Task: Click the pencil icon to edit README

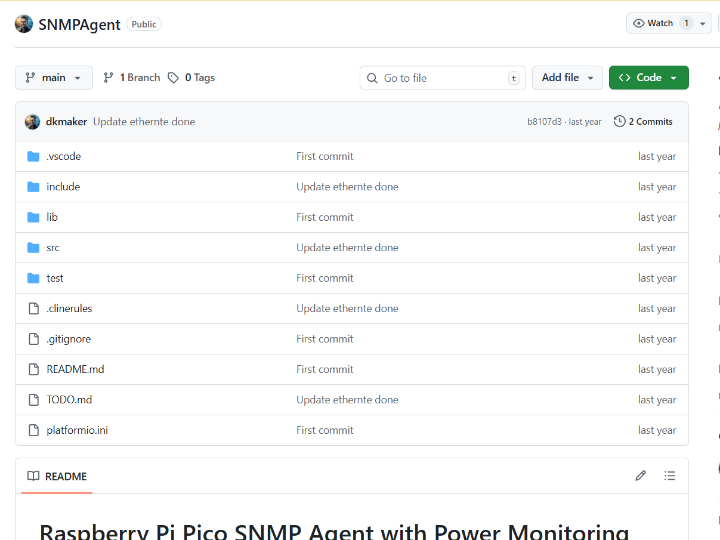Action: tap(641, 476)
